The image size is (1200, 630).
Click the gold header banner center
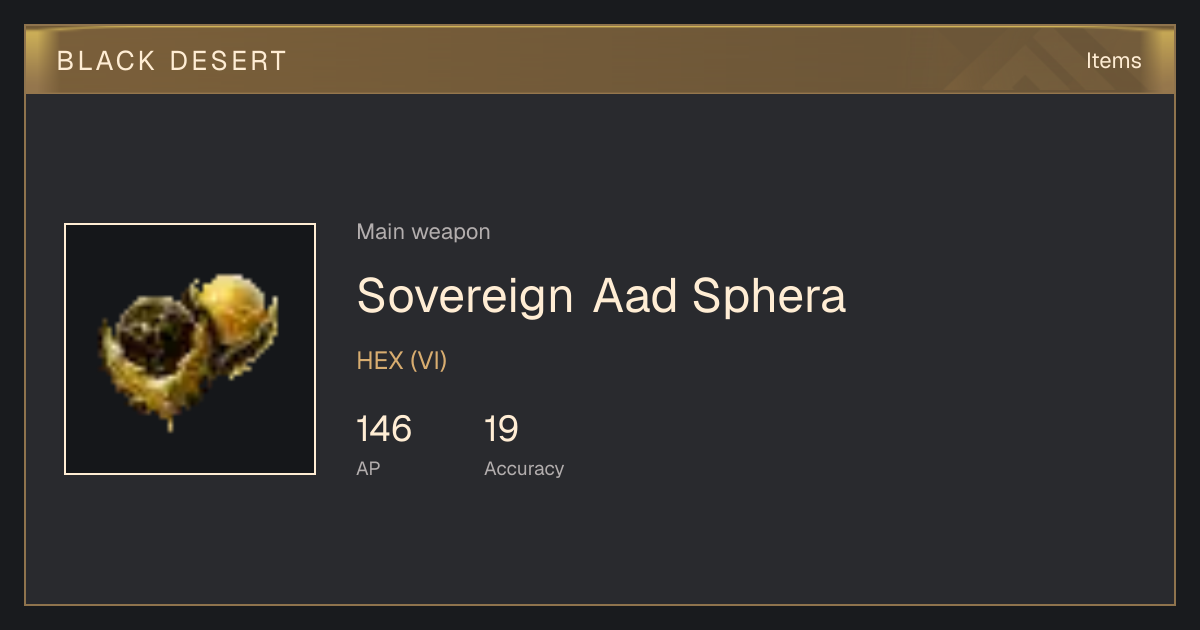point(600,60)
